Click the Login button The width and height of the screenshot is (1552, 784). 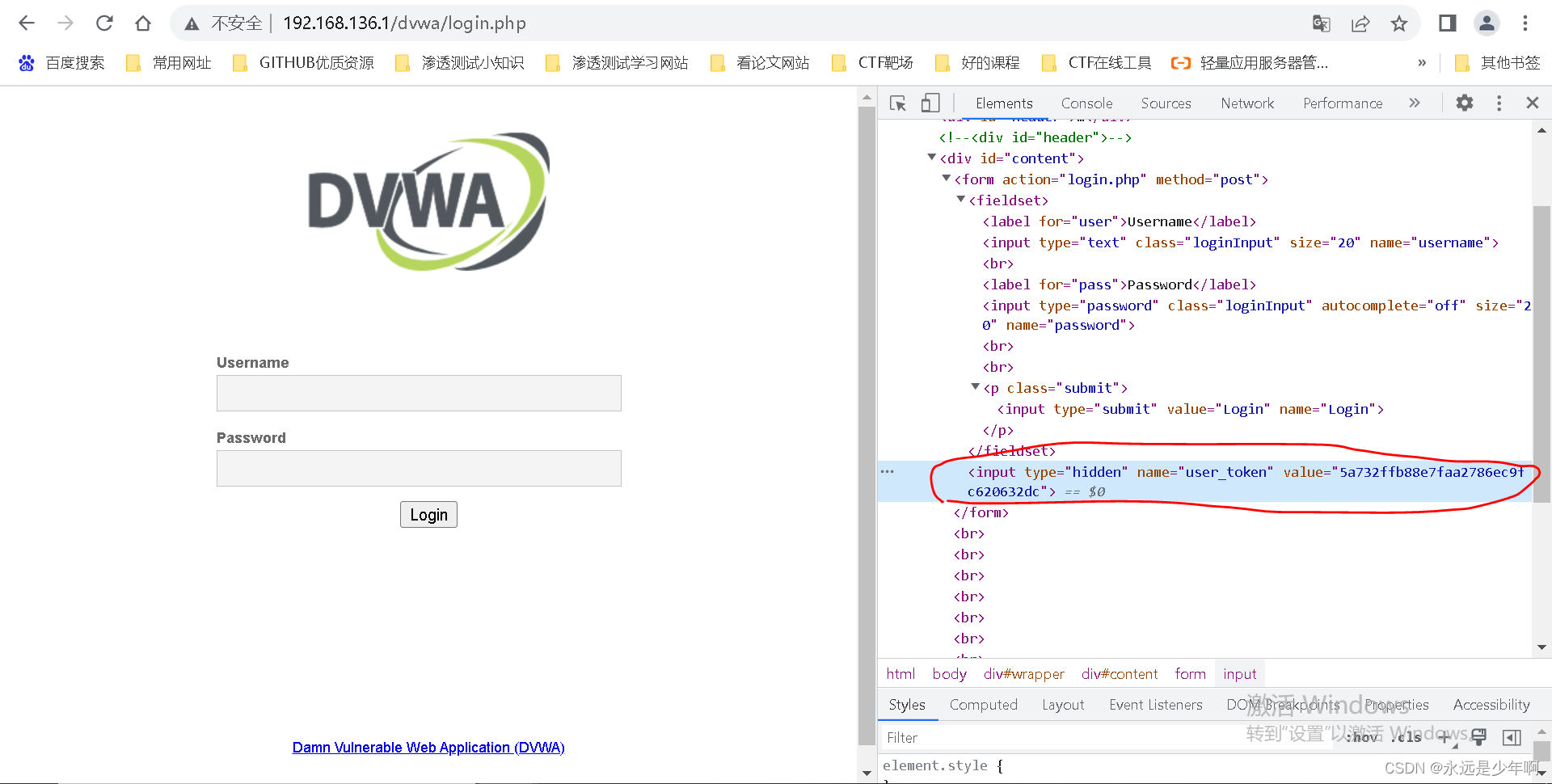pos(428,515)
